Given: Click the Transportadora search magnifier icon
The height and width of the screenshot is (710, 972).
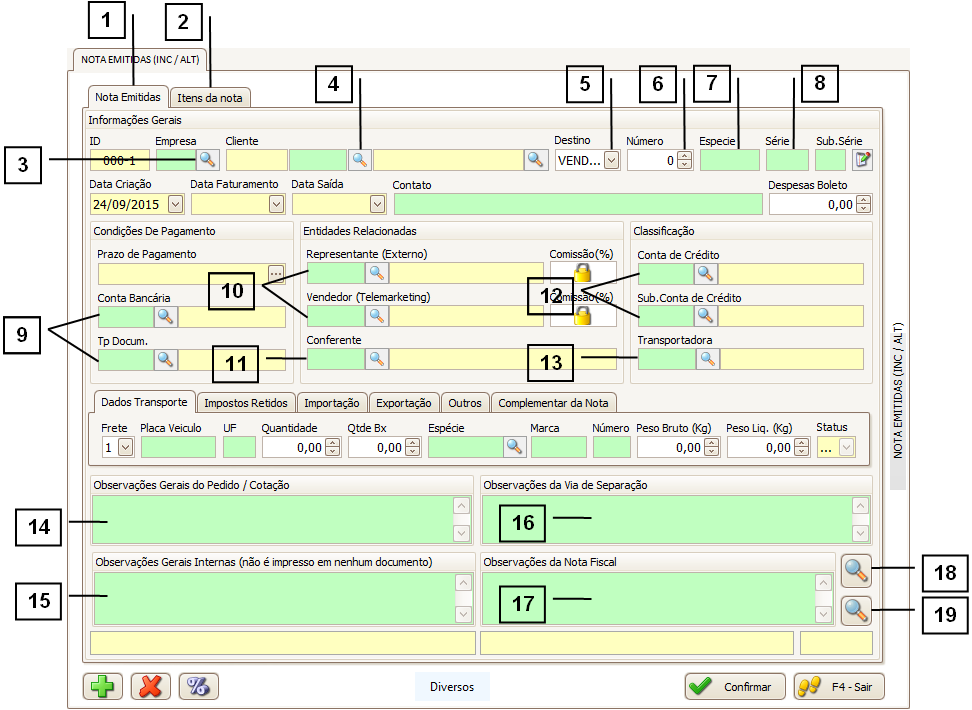Looking at the screenshot, I should (707, 359).
